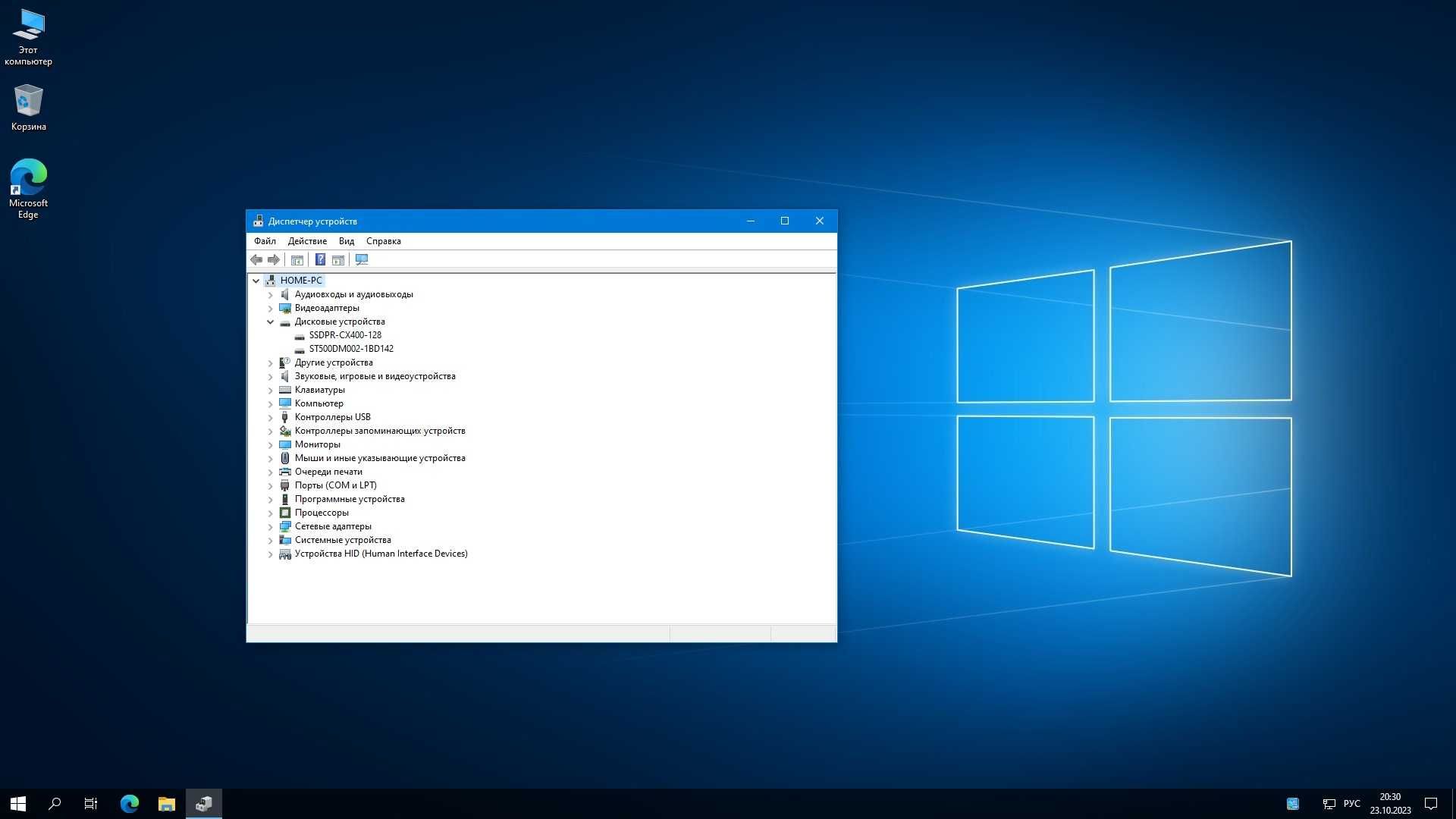Viewport: 1456px width, 819px height.
Task: Open the Файл menu
Action: [x=265, y=241]
